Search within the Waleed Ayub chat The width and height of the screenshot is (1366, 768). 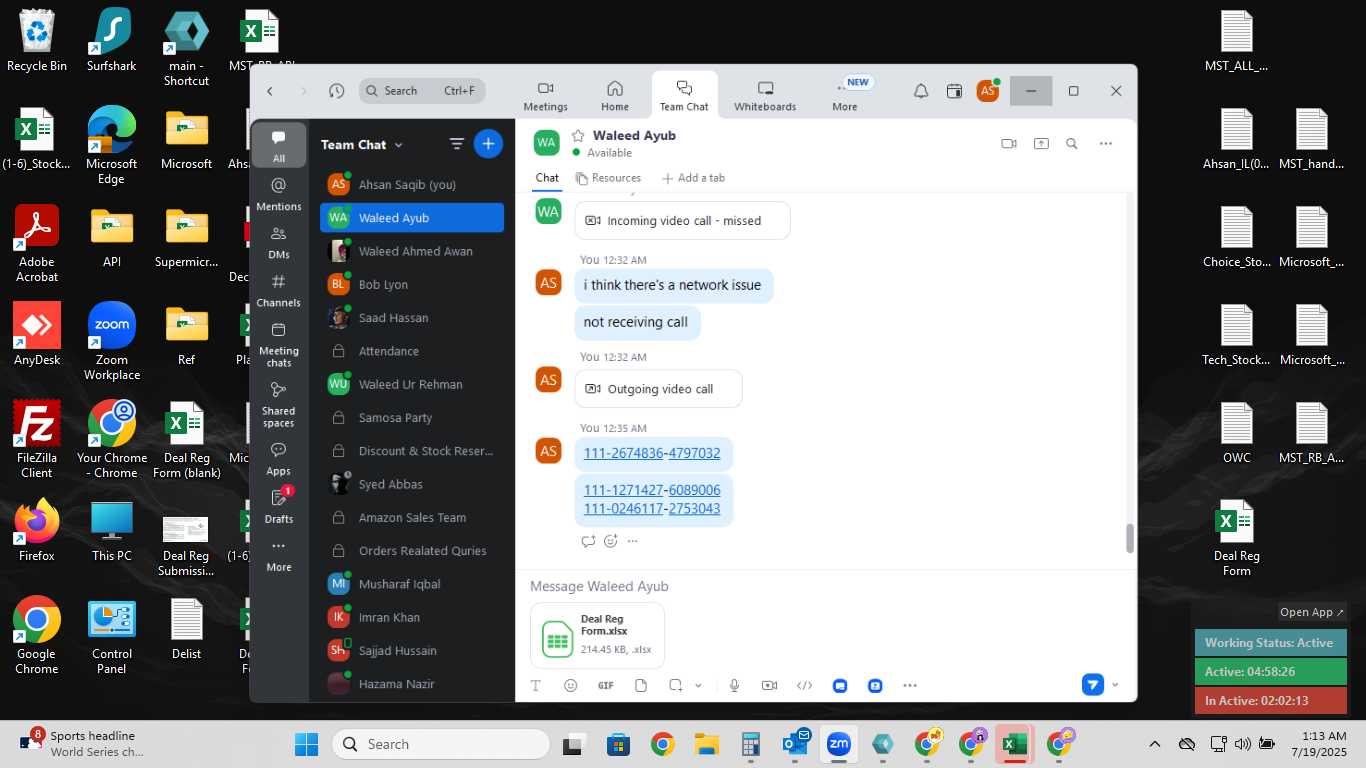(x=1072, y=144)
